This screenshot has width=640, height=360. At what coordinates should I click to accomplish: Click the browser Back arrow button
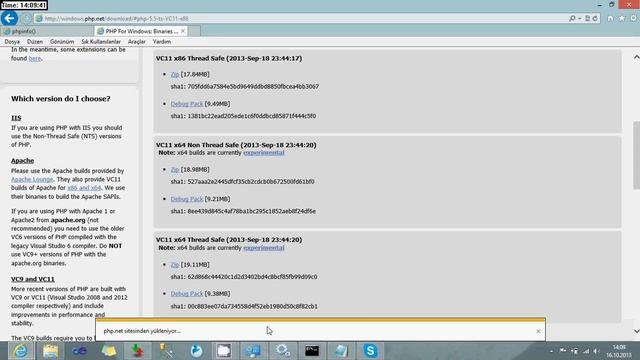tap(9, 18)
